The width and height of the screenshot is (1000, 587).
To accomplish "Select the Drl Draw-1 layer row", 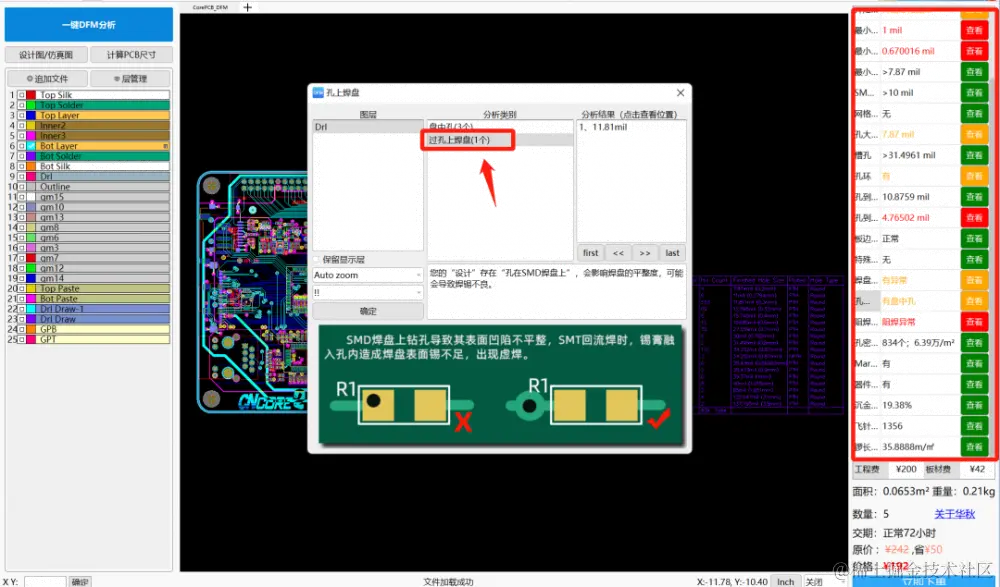I will (x=103, y=309).
